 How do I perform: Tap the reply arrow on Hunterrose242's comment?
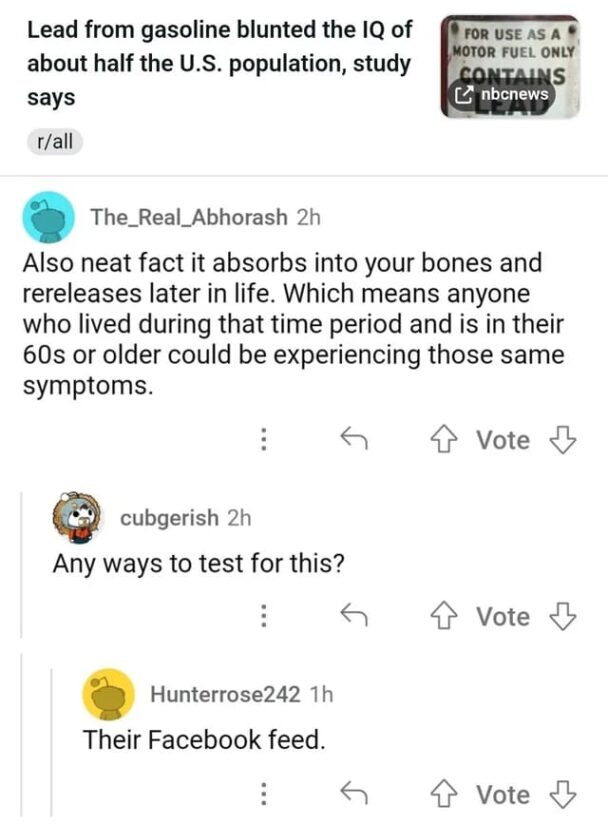pos(356,795)
